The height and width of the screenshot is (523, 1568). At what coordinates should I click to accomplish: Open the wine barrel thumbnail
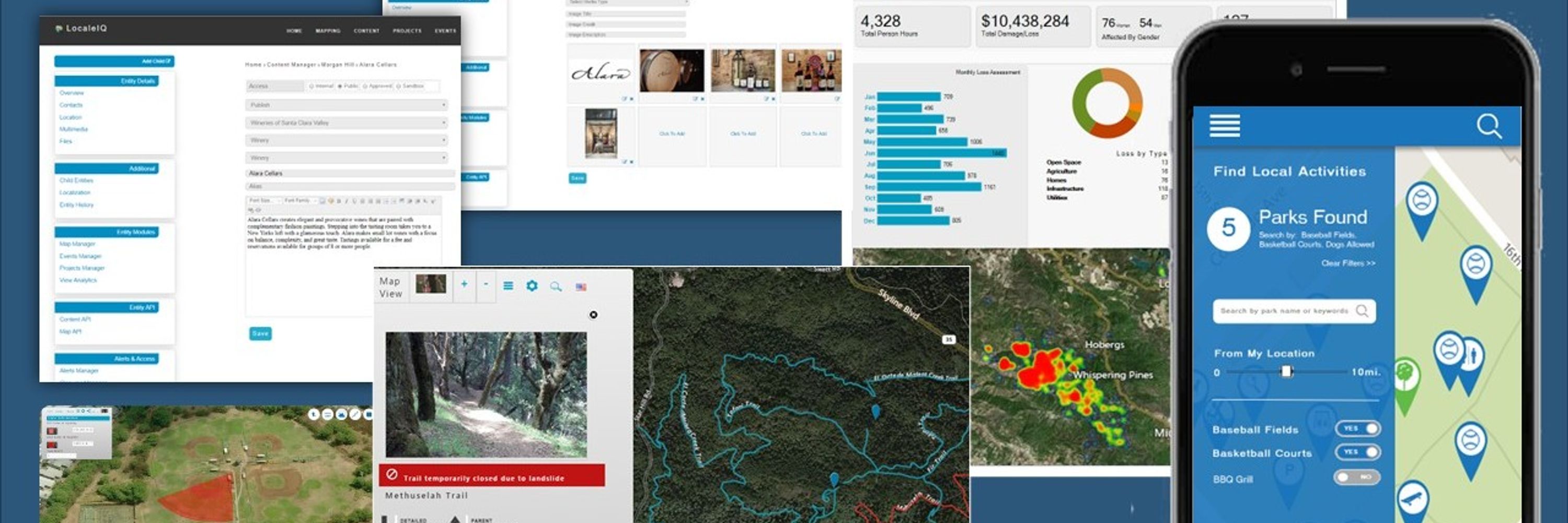coord(672,71)
